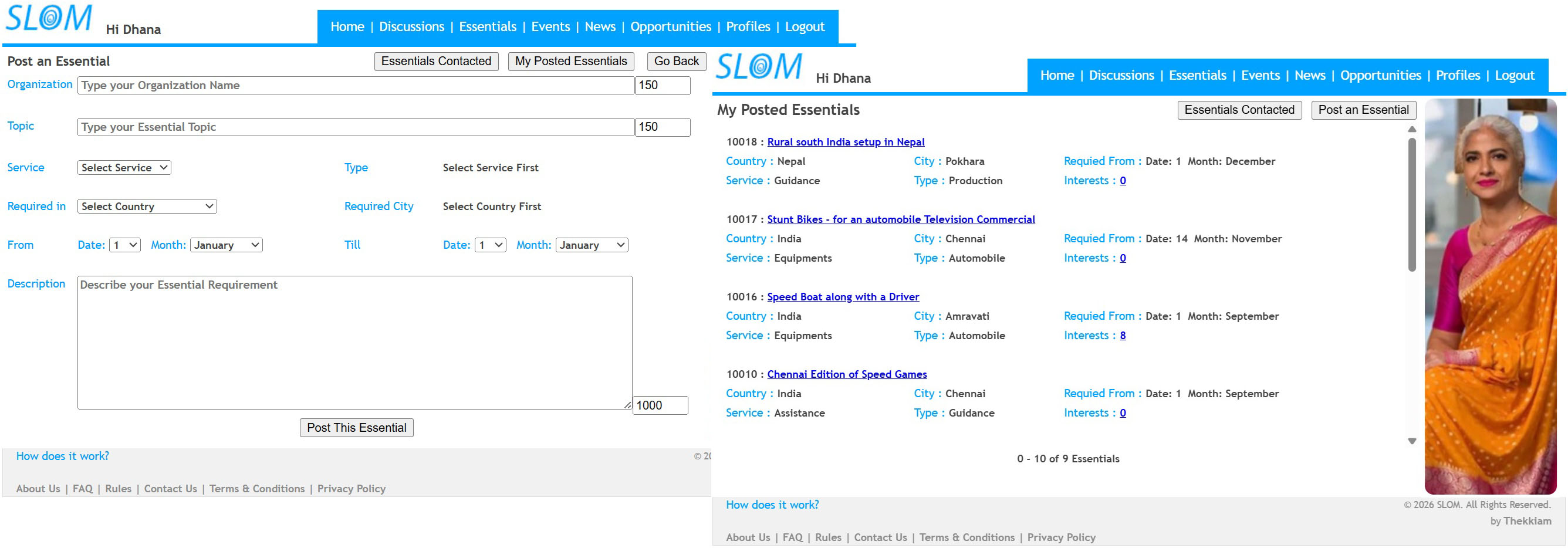1568x548 pixels.
Task: Click the scroll-up arrow of the essentials list
Action: (1412, 129)
